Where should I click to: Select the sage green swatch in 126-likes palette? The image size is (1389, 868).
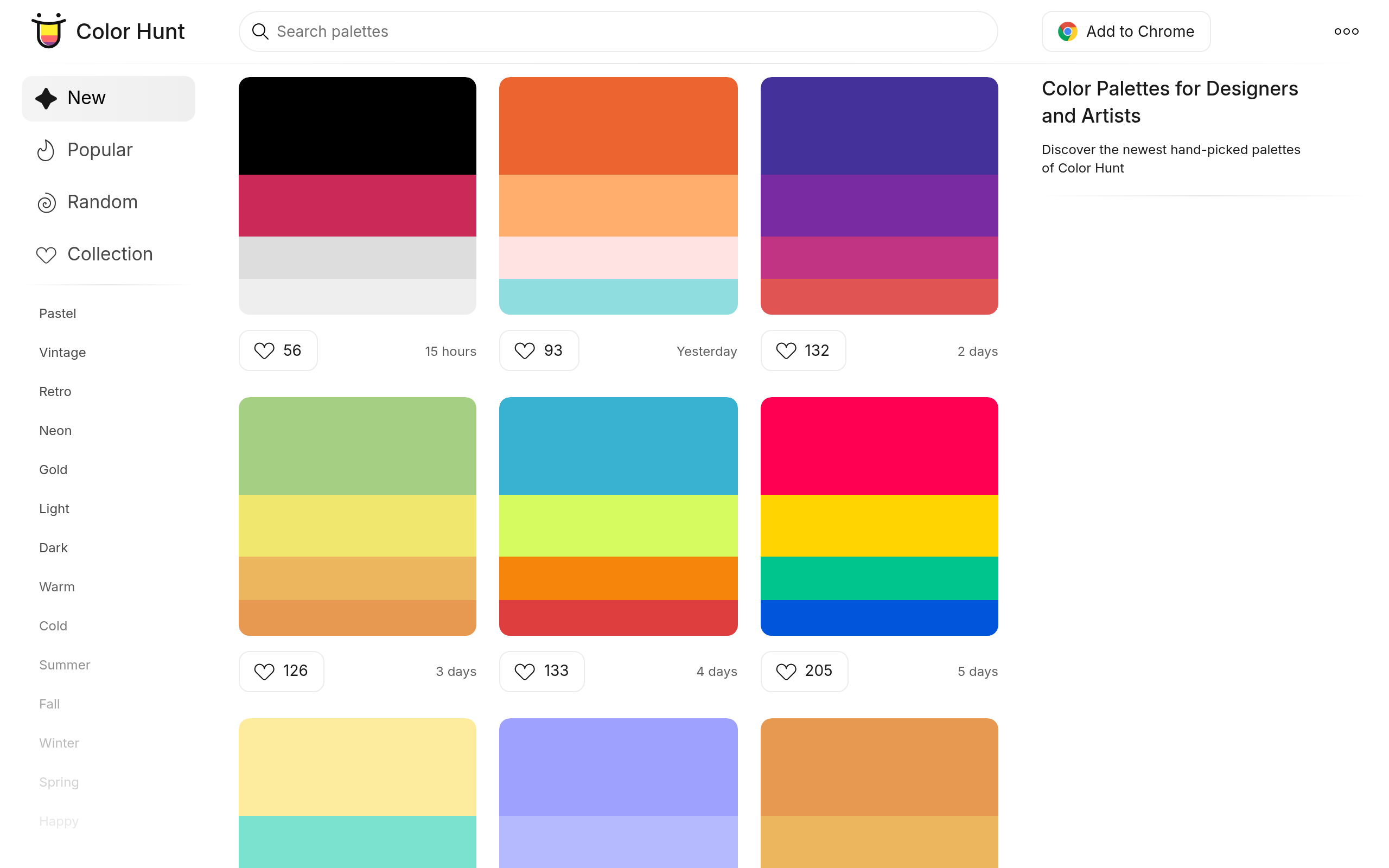[x=358, y=446]
